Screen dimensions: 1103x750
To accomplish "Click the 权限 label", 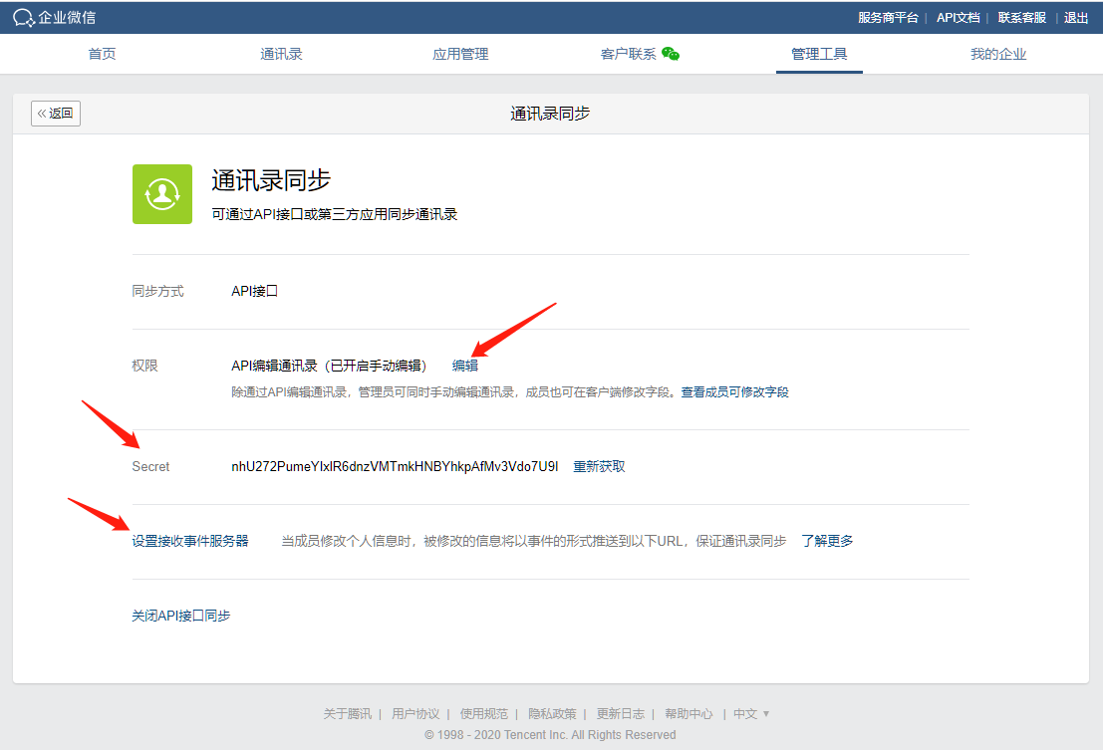I will click(x=145, y=365).
